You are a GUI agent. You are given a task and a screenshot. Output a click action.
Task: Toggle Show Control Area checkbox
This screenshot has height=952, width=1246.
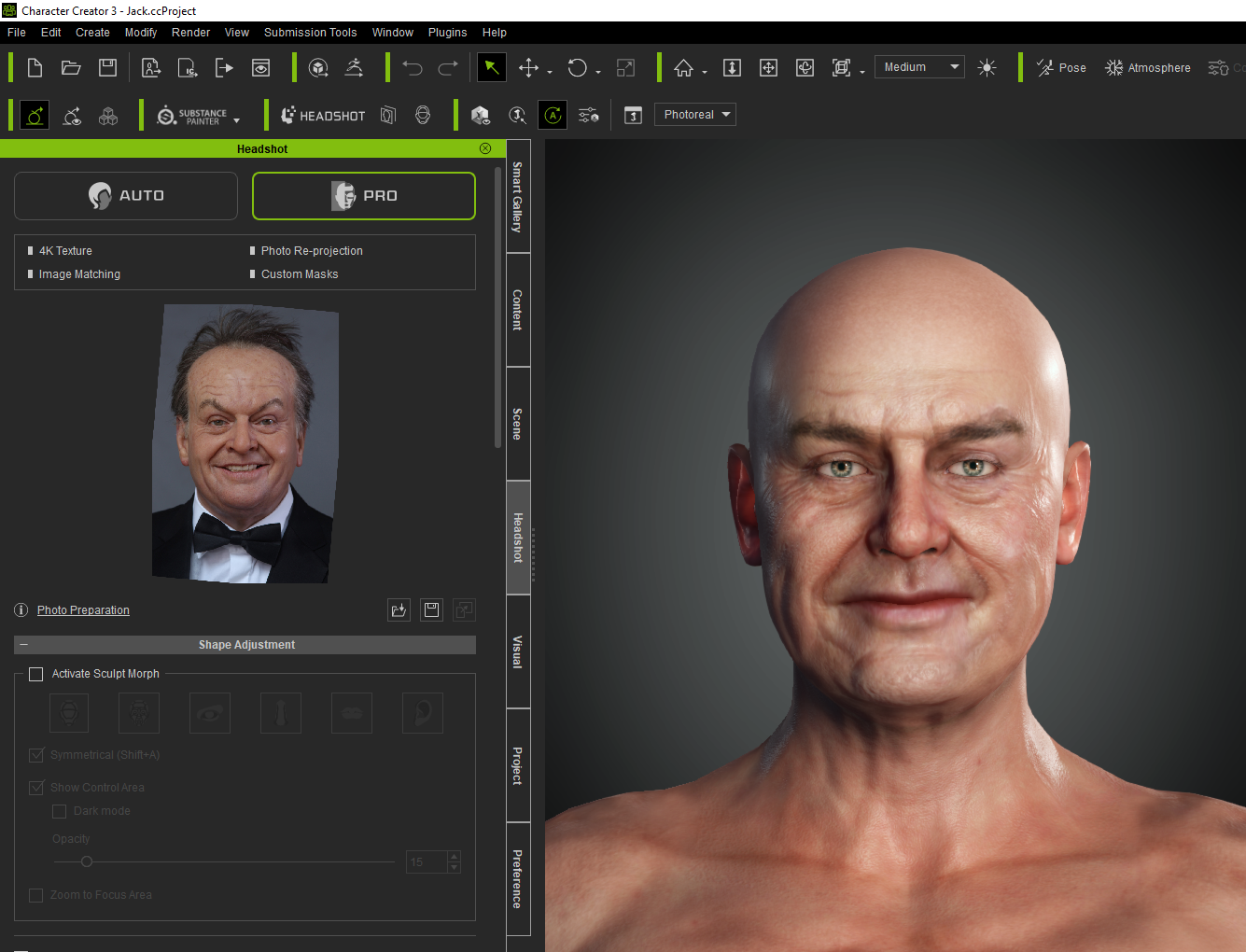click(x=36, y=788)
